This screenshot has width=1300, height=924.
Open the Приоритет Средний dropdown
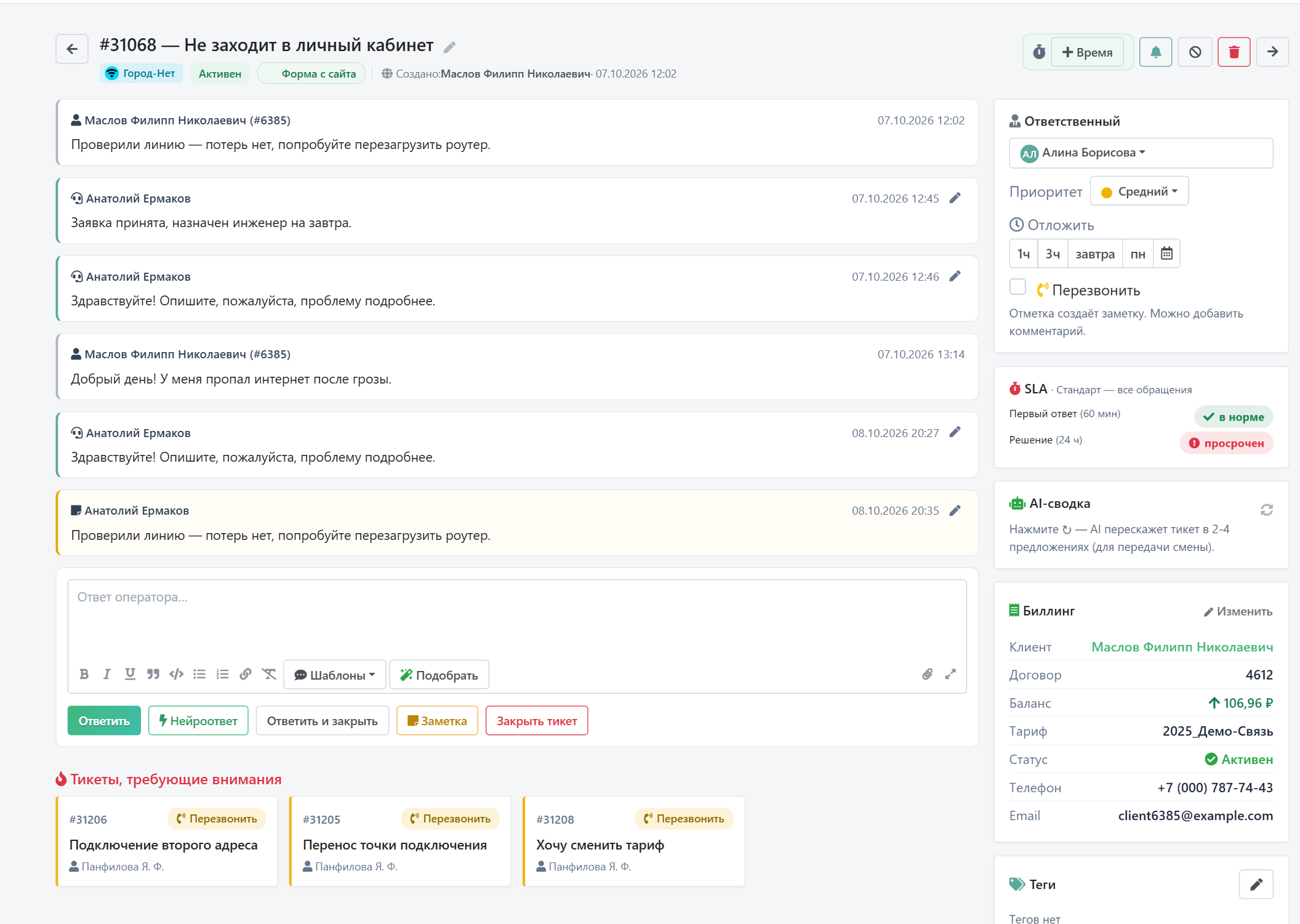pos(1139,191)
